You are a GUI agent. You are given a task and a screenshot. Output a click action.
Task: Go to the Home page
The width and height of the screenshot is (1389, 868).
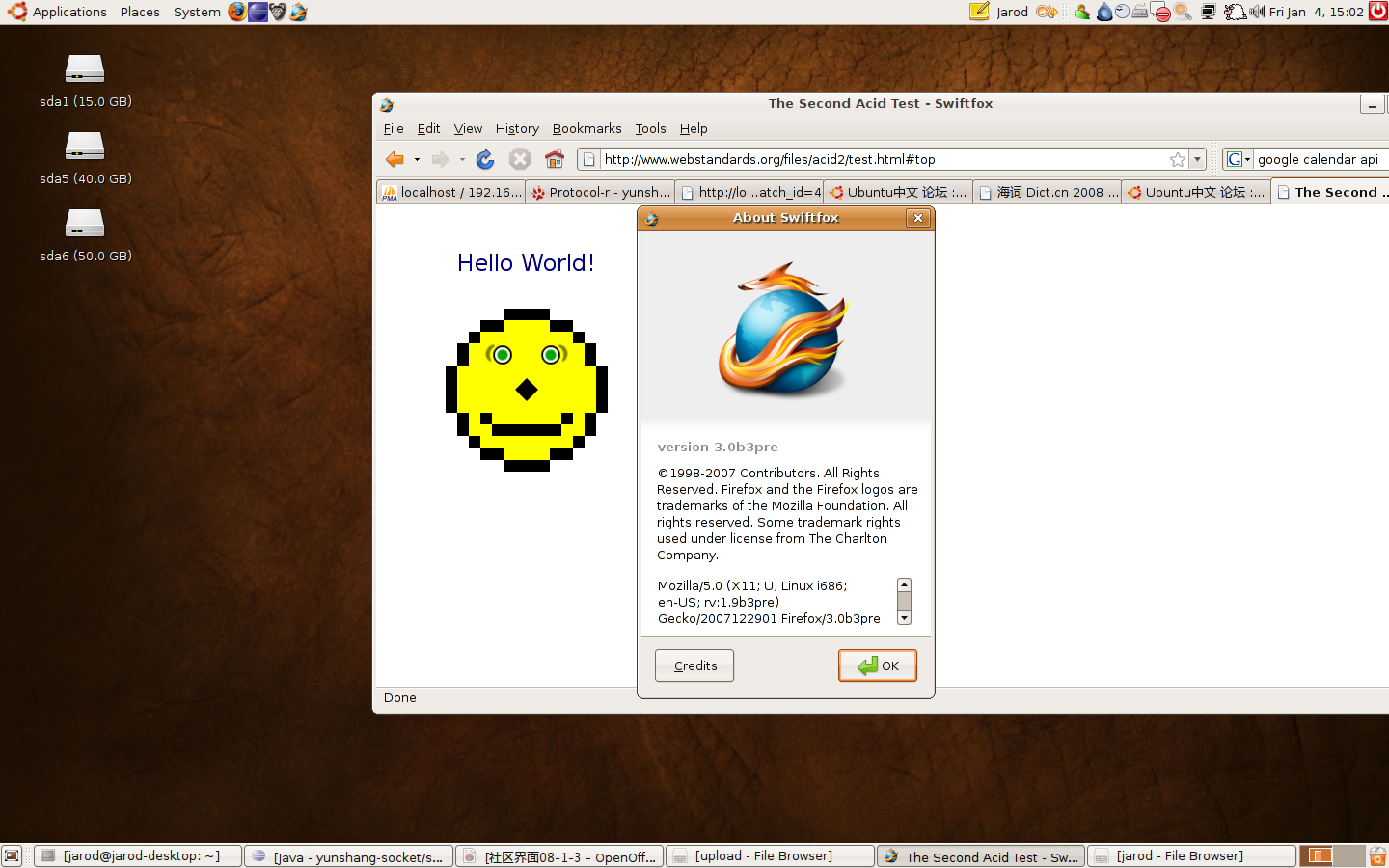(555, 159)
